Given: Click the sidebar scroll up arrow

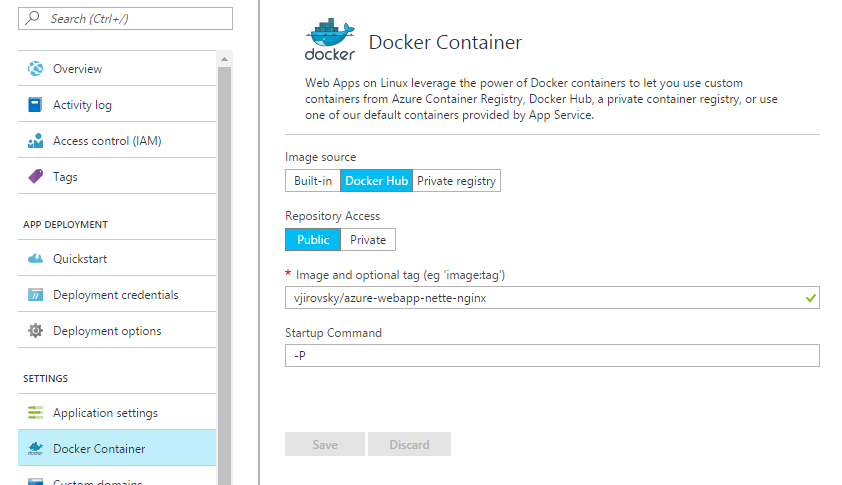Looking at the screenshot, I should coord(224,59).
